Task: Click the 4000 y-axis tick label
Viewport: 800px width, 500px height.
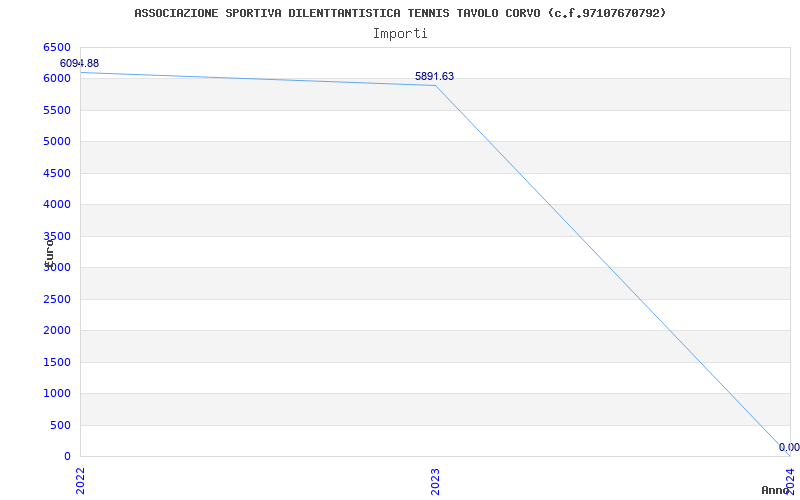Action: point(57,205)
